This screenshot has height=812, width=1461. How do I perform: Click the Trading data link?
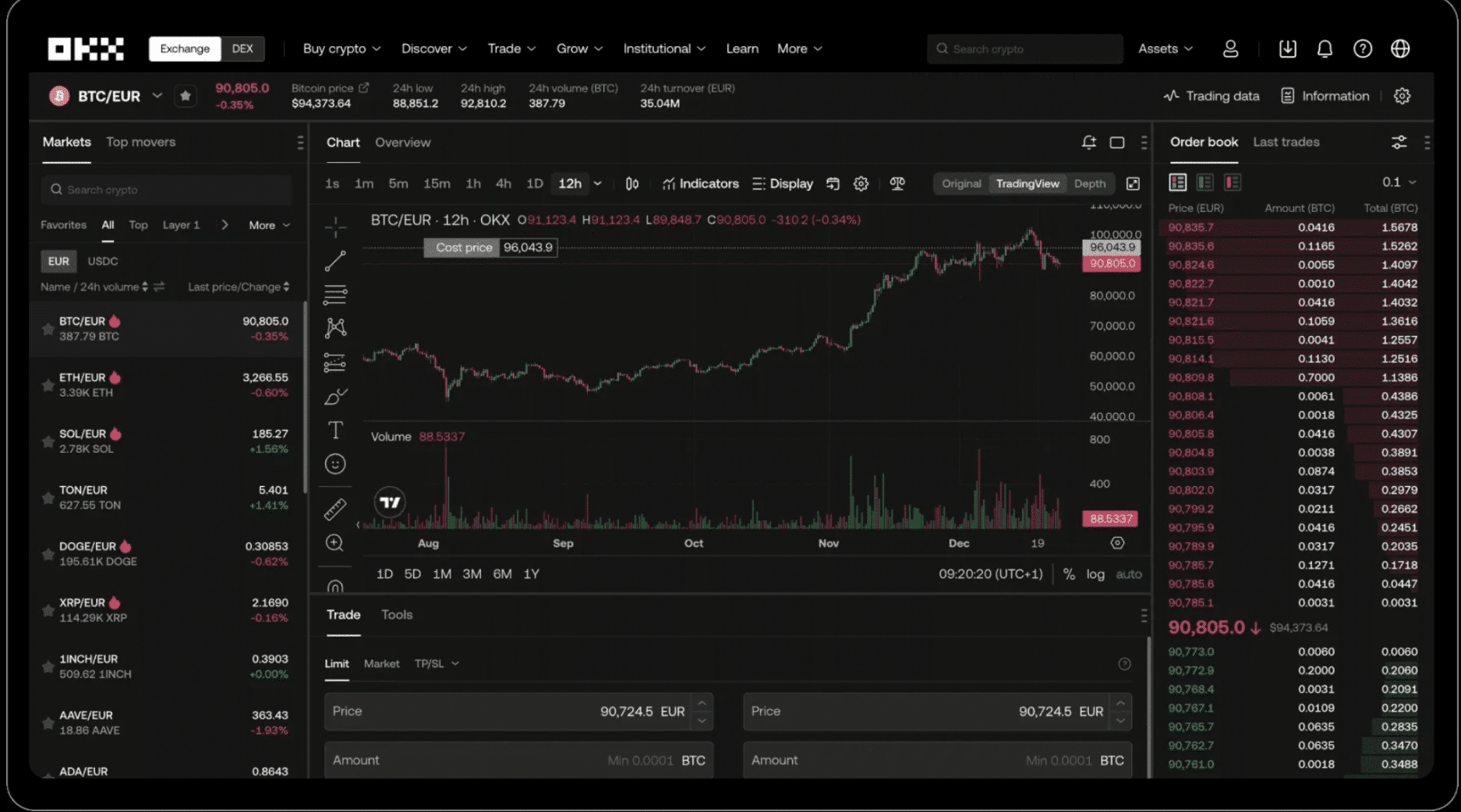coord(1212,96)
